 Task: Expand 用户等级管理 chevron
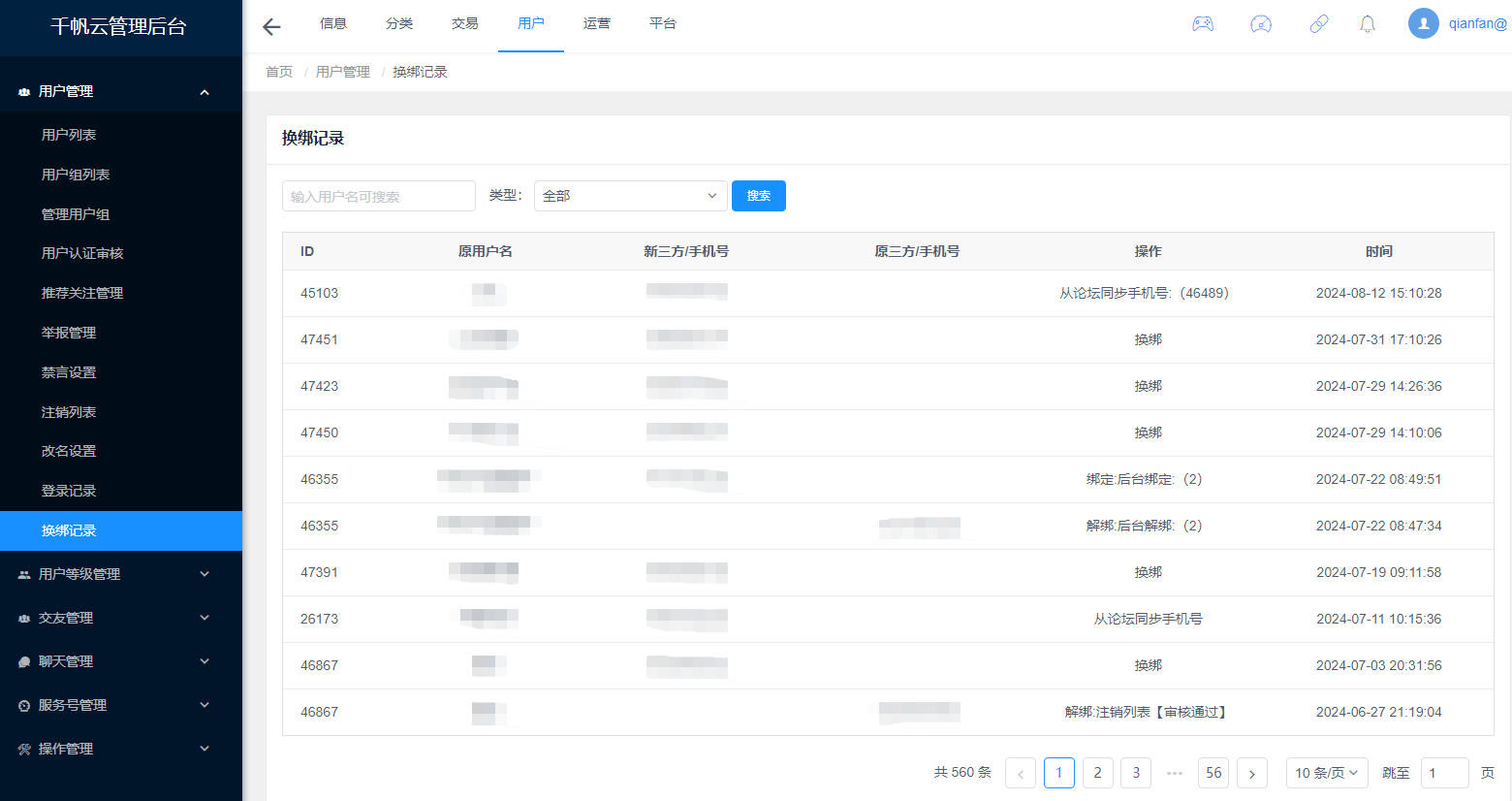205,574
